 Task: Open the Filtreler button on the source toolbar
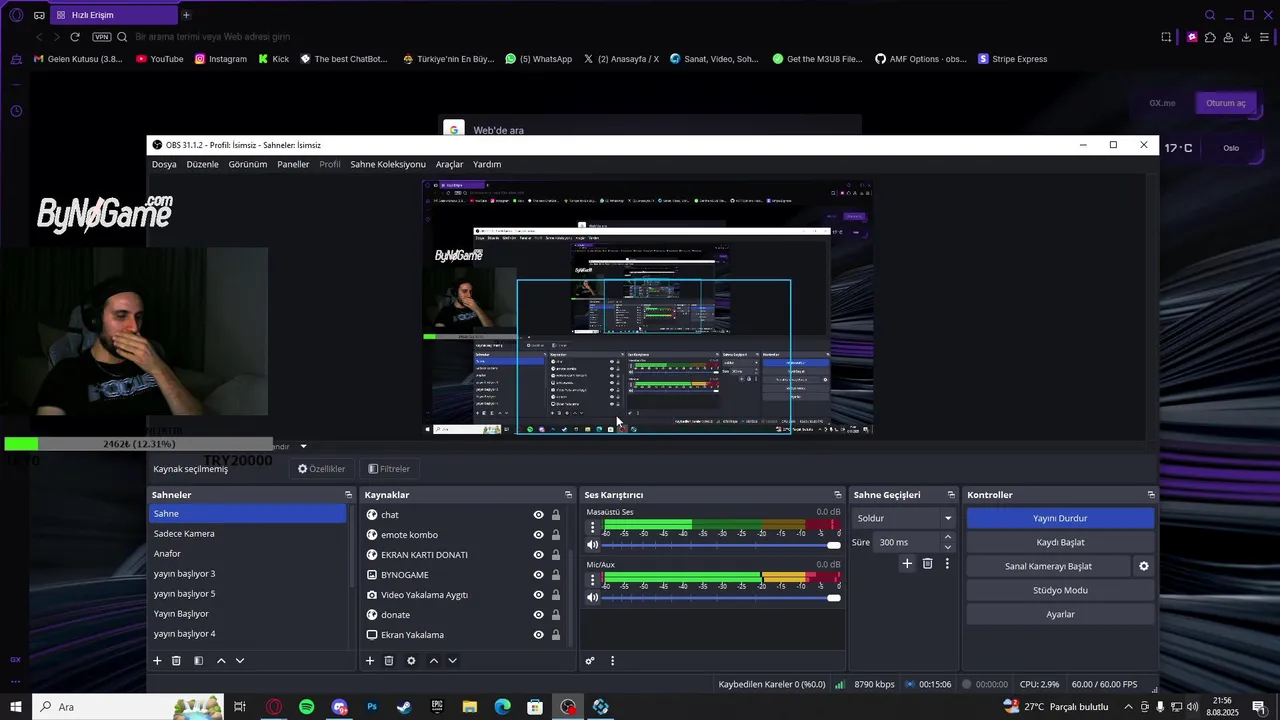(x=389, y=469)
